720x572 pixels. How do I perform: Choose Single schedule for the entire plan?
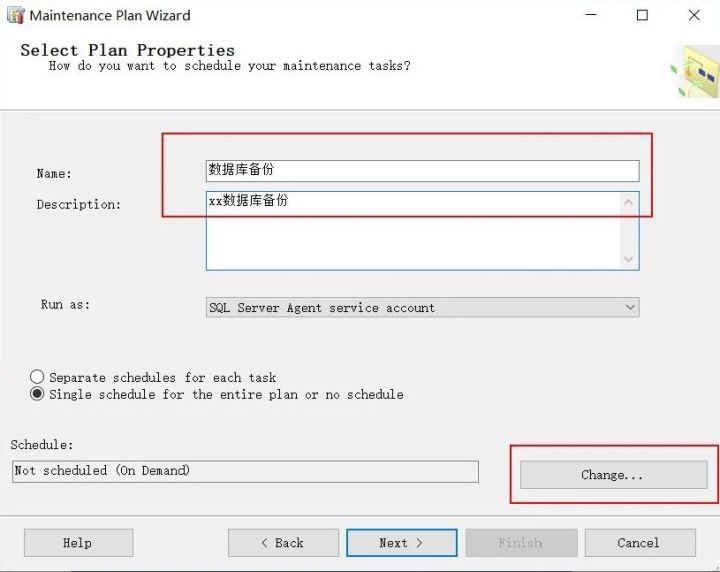[x=38, y=395]
